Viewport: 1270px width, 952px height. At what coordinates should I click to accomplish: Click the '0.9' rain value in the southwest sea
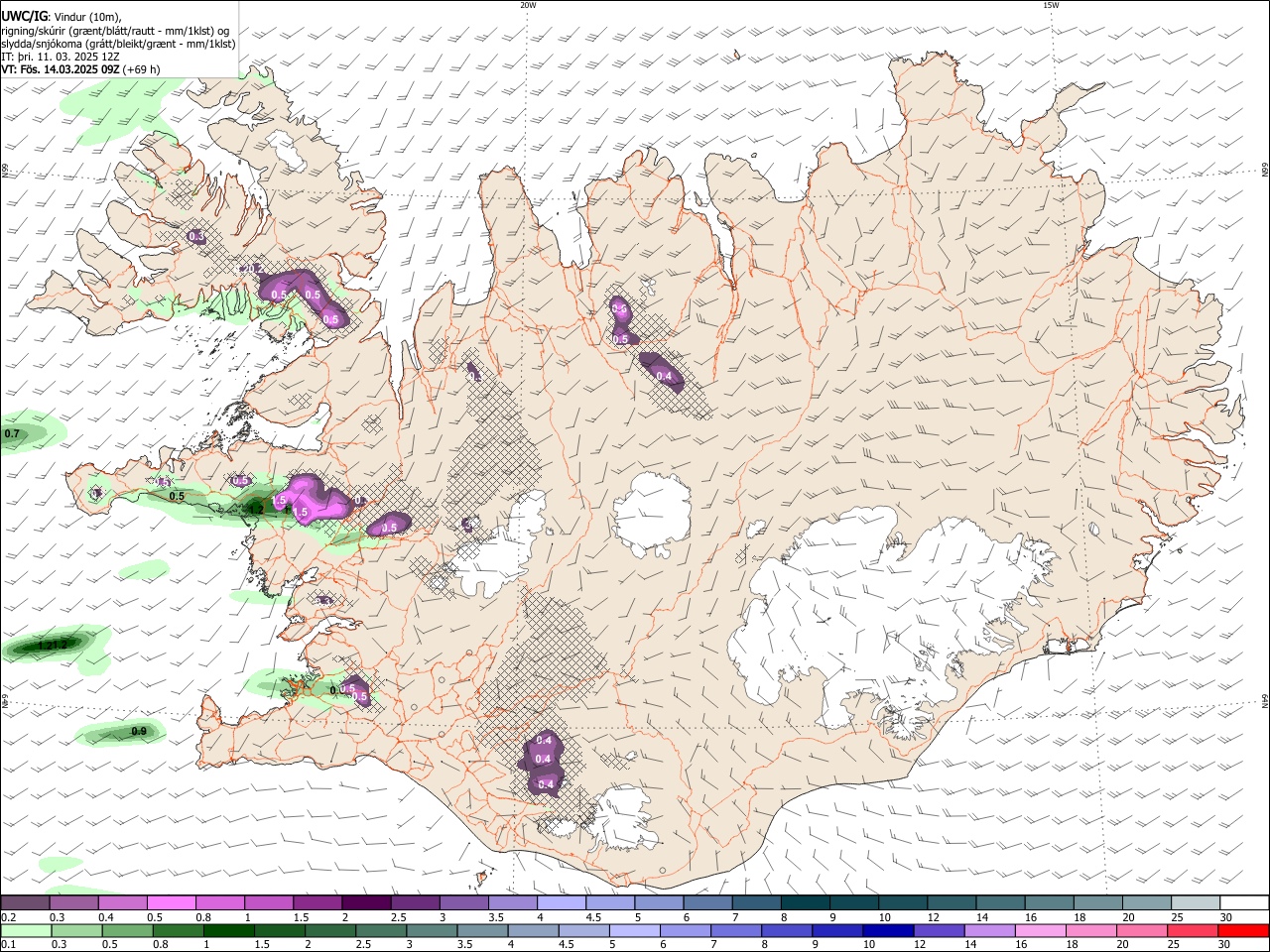[139, 732]
